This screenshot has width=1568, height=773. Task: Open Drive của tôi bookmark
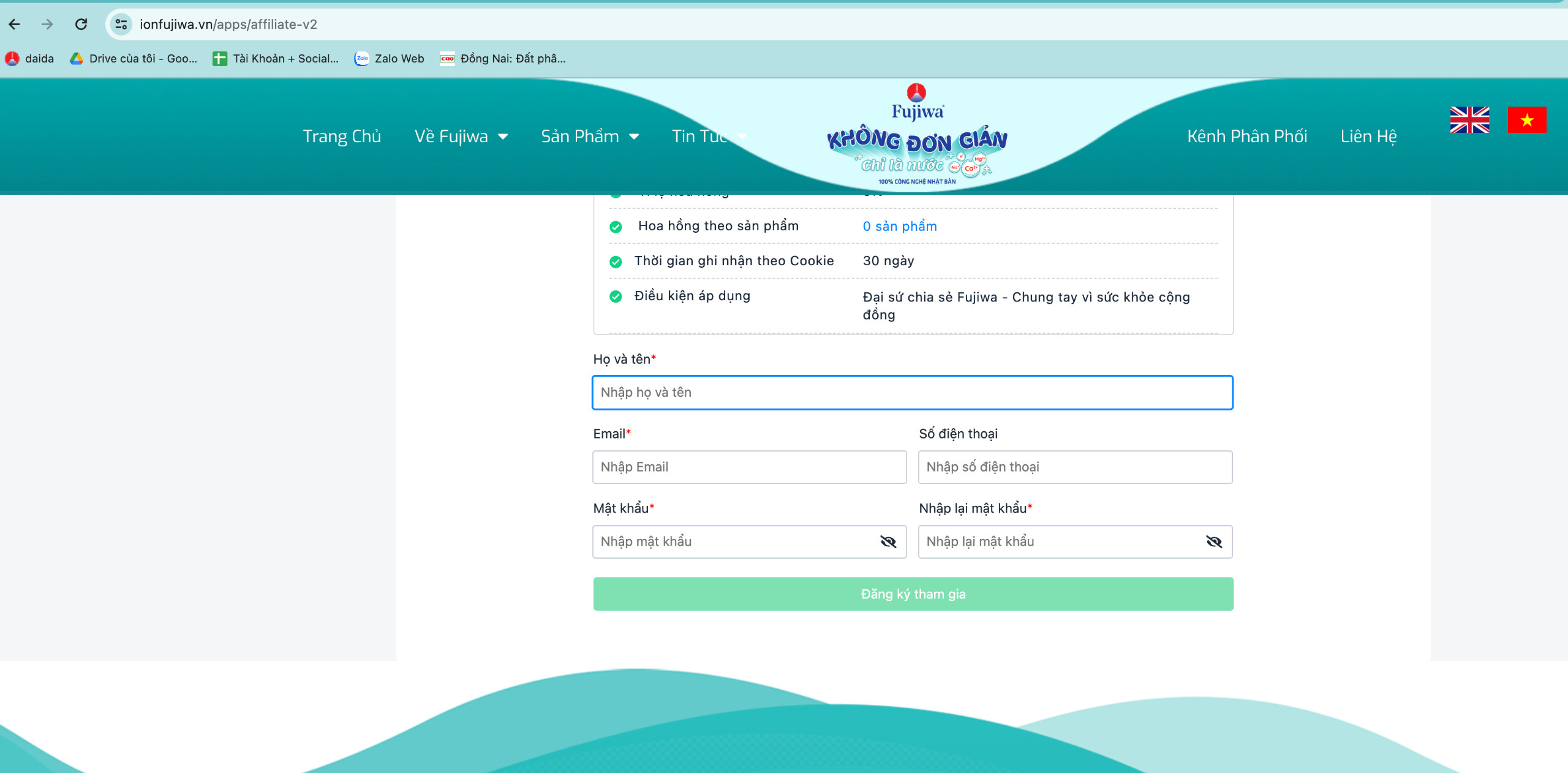click(134, 59)
